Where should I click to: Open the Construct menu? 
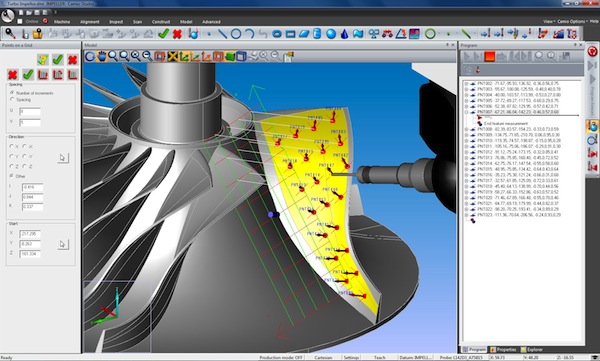click(161, 22)
